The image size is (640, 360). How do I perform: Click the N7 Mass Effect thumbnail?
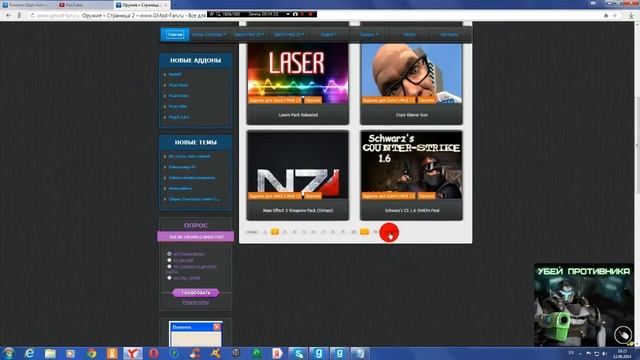[298, 165]
